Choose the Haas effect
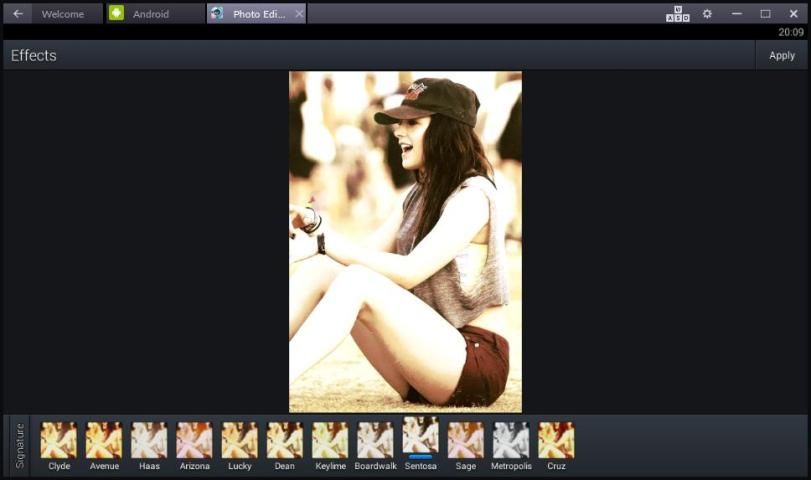Viewport: 811px width, 480px height. tap(149, 440)
